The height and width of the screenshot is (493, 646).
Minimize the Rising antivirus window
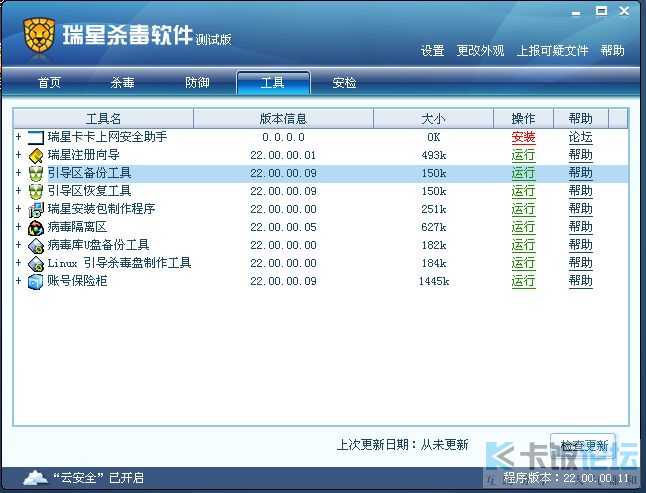tap(576, 13)
